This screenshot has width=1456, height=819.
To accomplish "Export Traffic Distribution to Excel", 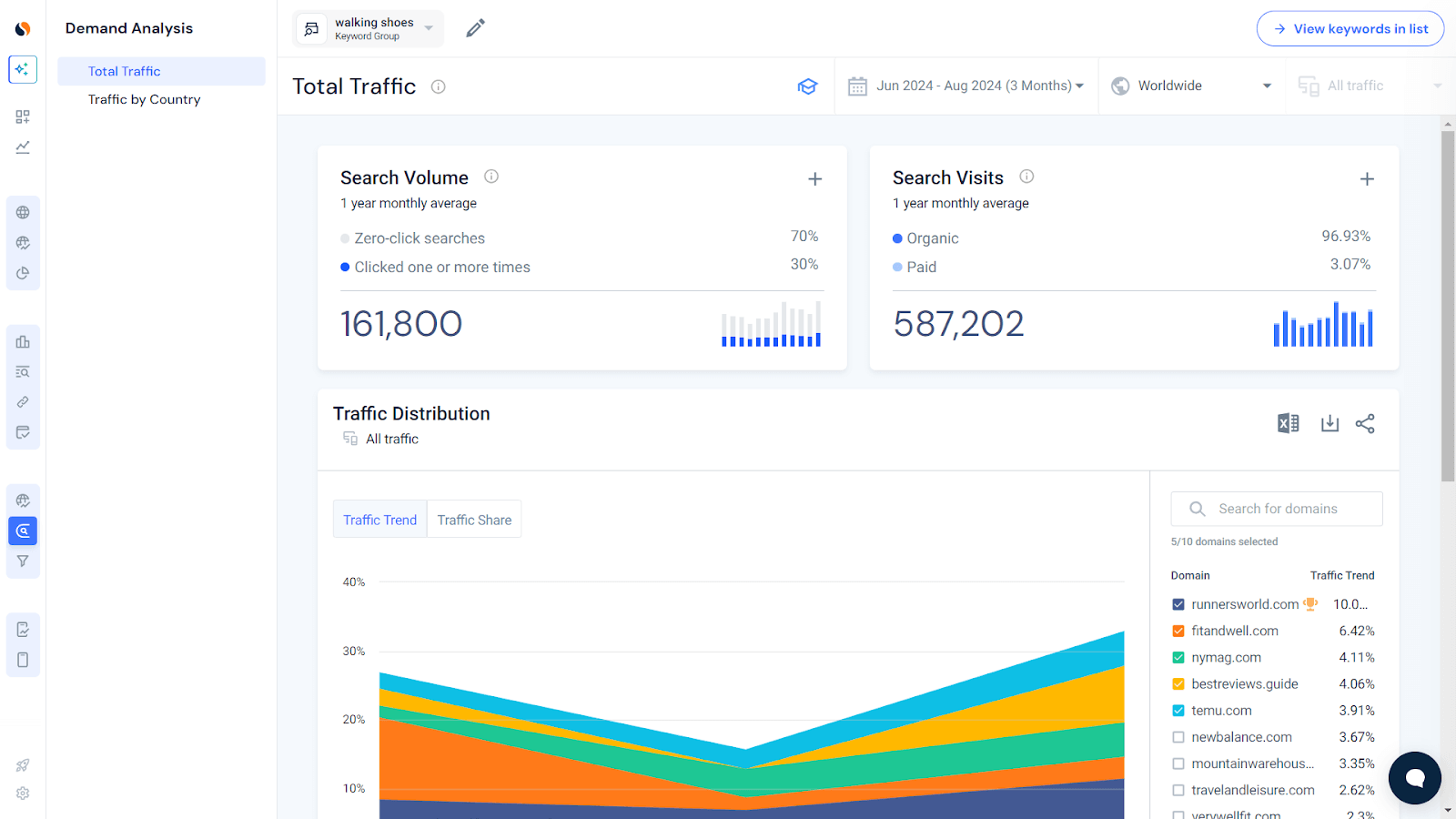I will [1287, 423].
